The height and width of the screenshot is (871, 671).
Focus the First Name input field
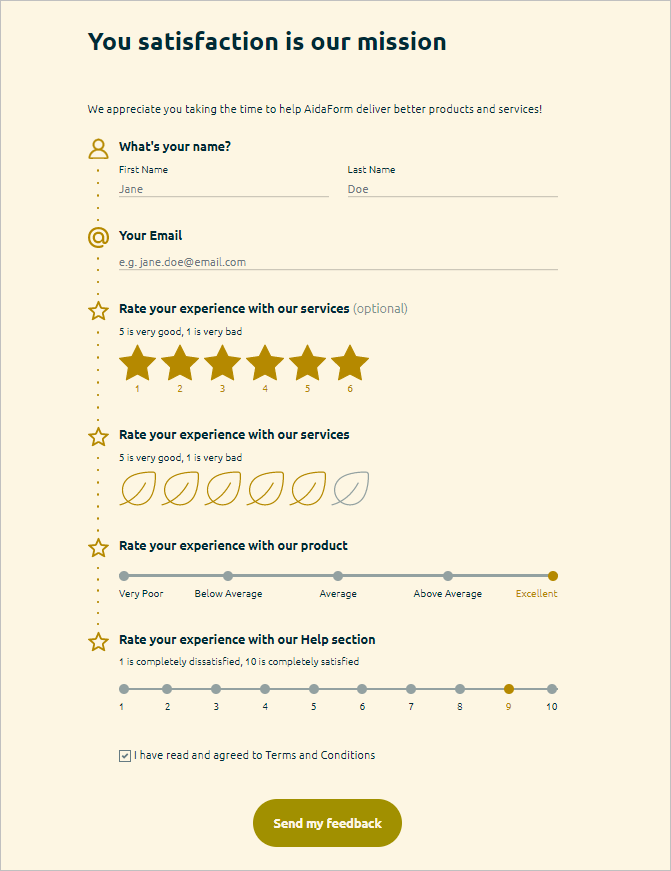[223, 188]
